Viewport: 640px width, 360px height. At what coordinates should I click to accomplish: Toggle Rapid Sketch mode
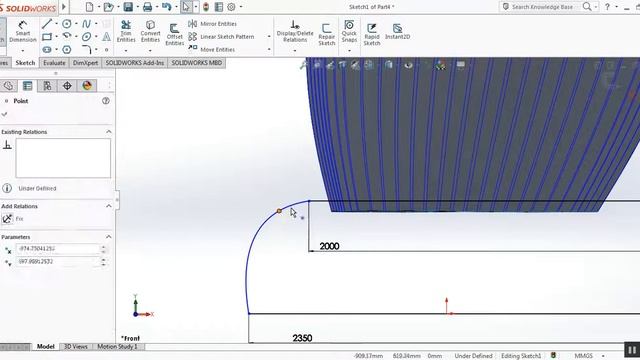coord(372,34)
